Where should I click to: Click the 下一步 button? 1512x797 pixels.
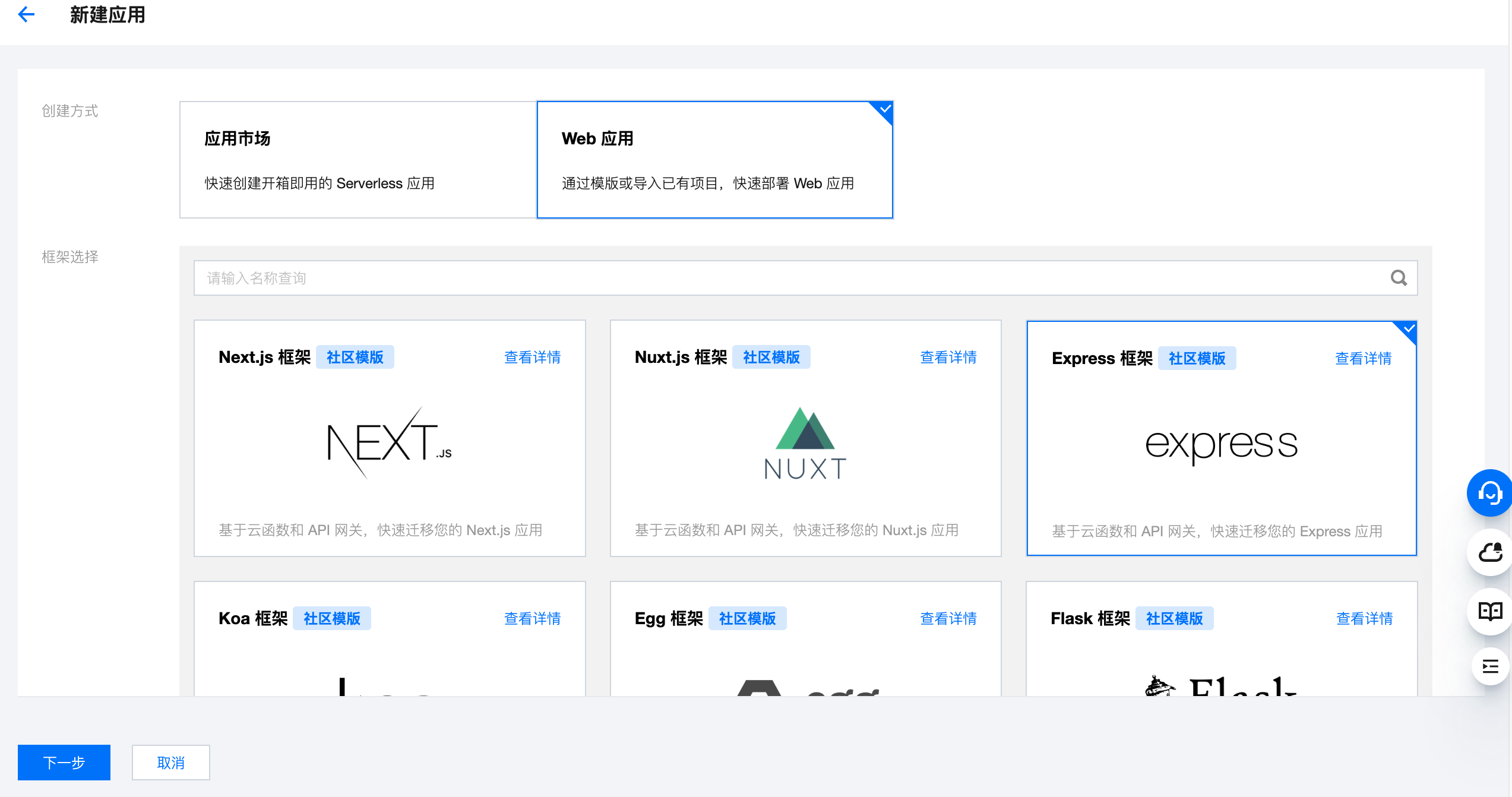click(64, 762)
